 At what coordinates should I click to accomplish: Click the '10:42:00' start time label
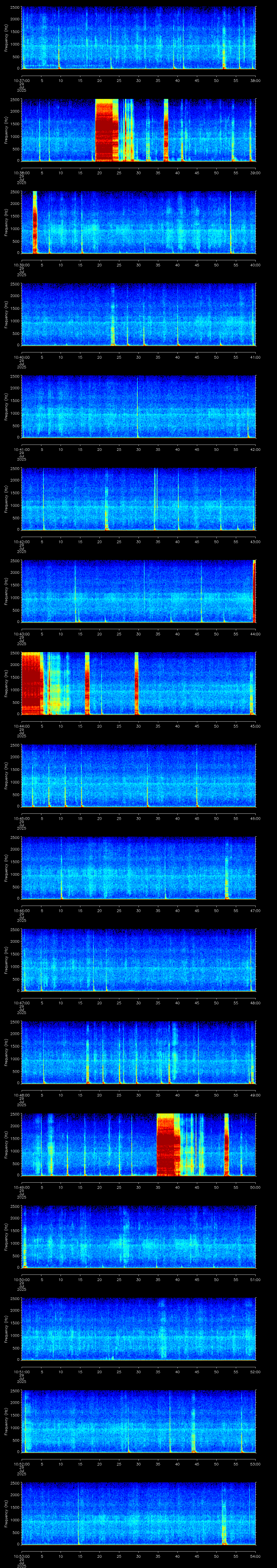click(21, 542)
